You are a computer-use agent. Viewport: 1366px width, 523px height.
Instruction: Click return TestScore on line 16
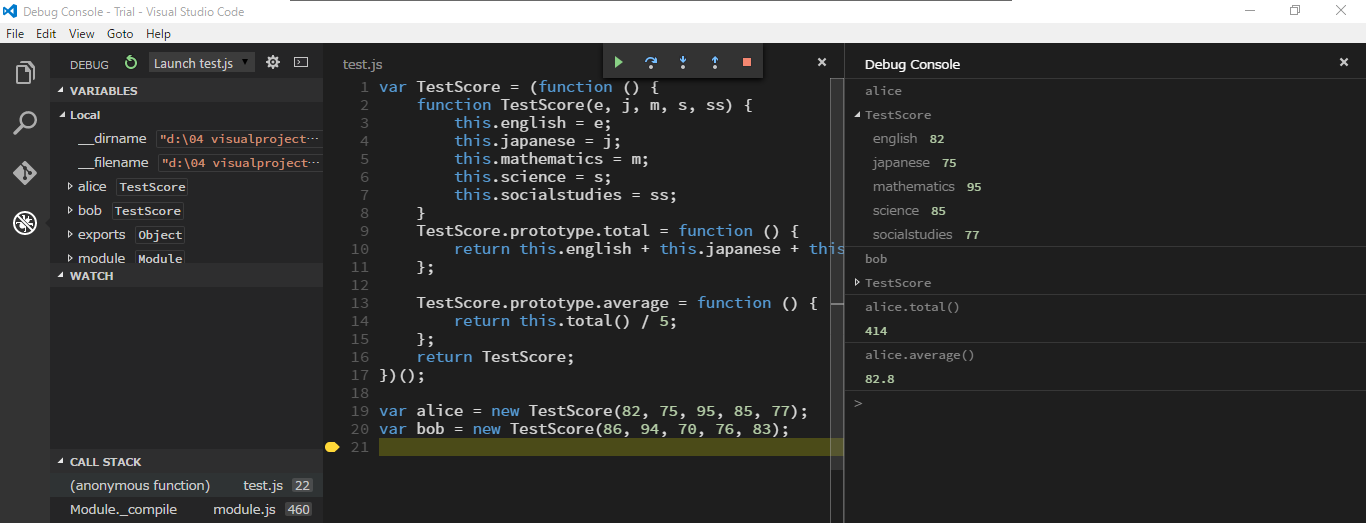click(496, 357)
